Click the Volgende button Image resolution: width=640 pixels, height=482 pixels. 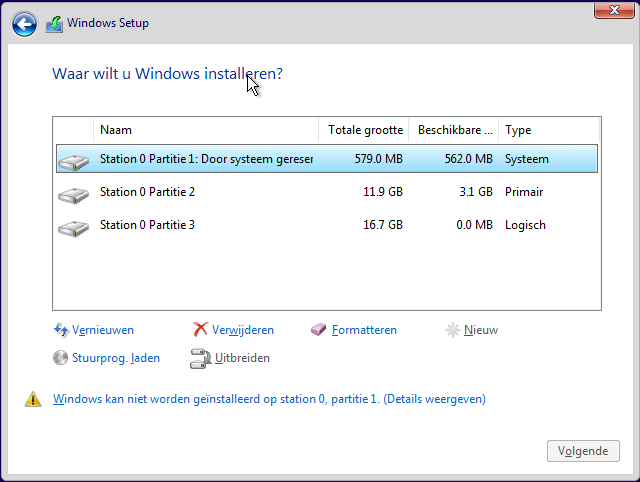(583, 451)
